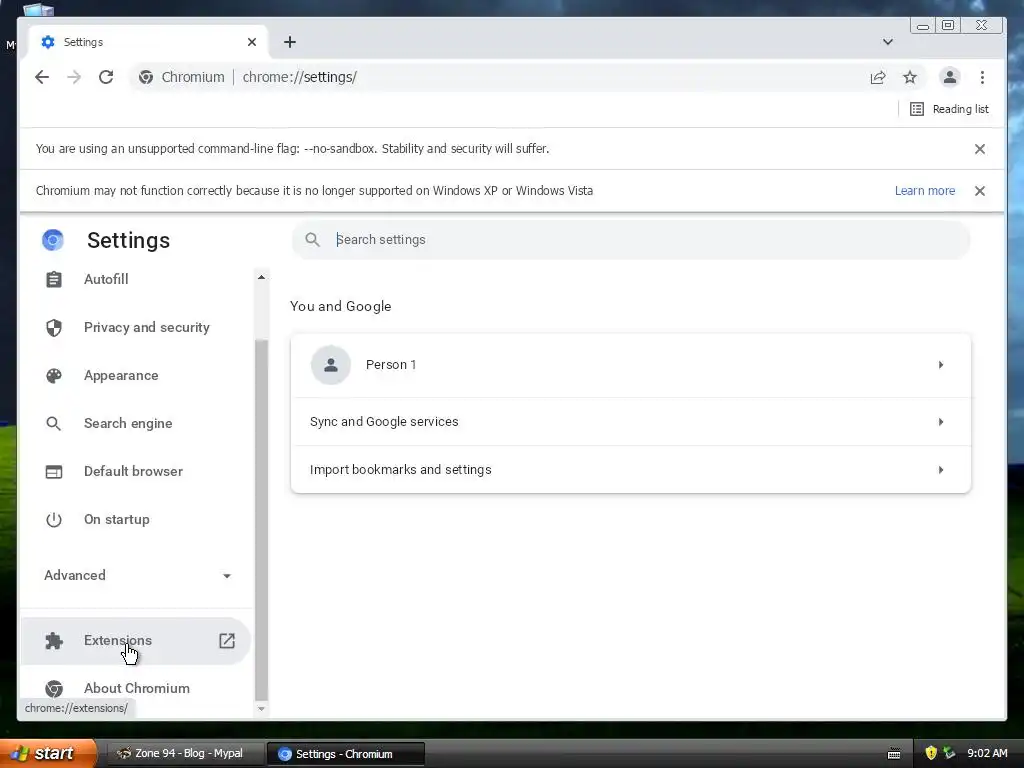Click the security shield tray icon
This screenshot has width=1024, height=768.
click(x=931, y=754)
